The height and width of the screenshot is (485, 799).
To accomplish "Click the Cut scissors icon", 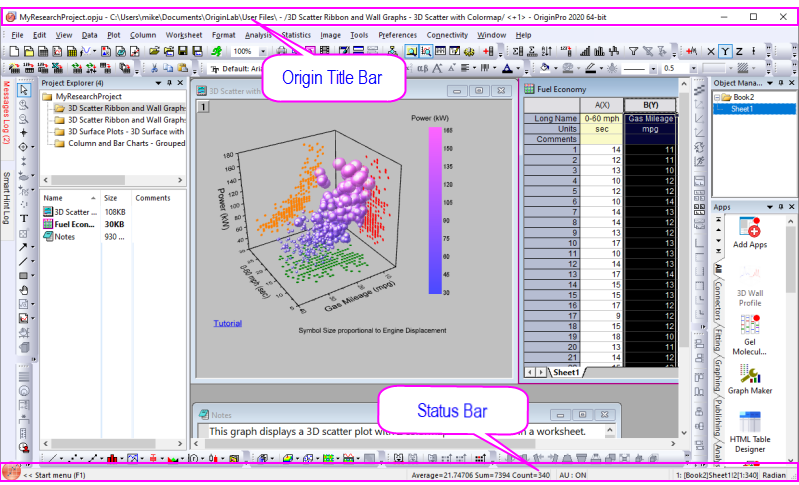I will pos(154,68).
